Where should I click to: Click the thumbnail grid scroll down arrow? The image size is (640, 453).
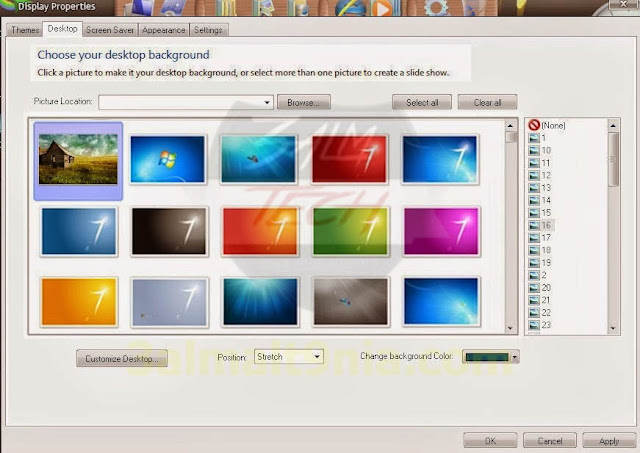coord(510,328)
